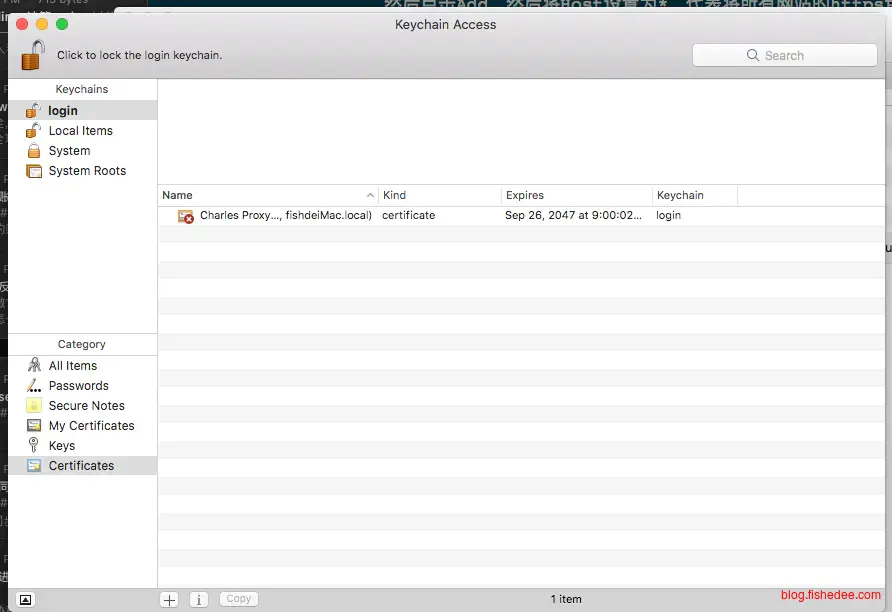Click the Charles Proxy certificate icon

point(186,216)
